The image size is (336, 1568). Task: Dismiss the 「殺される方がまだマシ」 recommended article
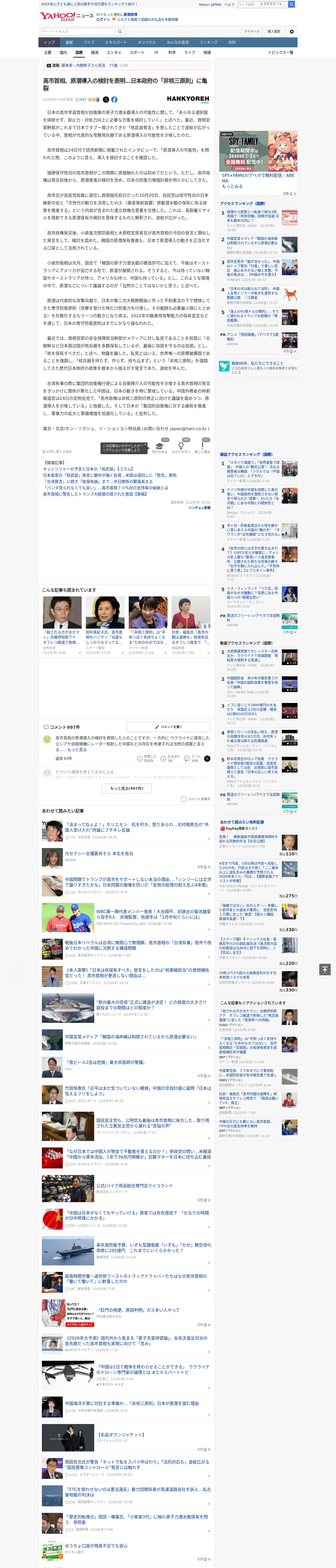click(79, 653)
